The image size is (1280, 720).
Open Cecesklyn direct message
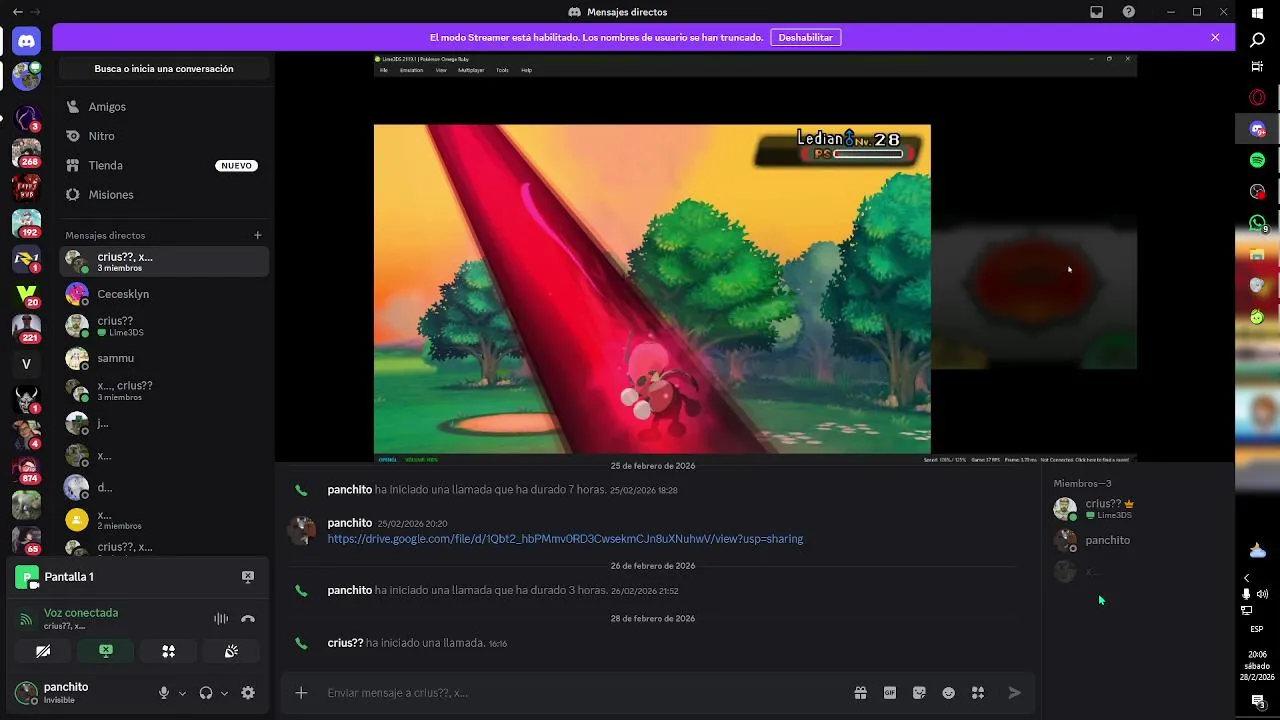tap(164, 294)
